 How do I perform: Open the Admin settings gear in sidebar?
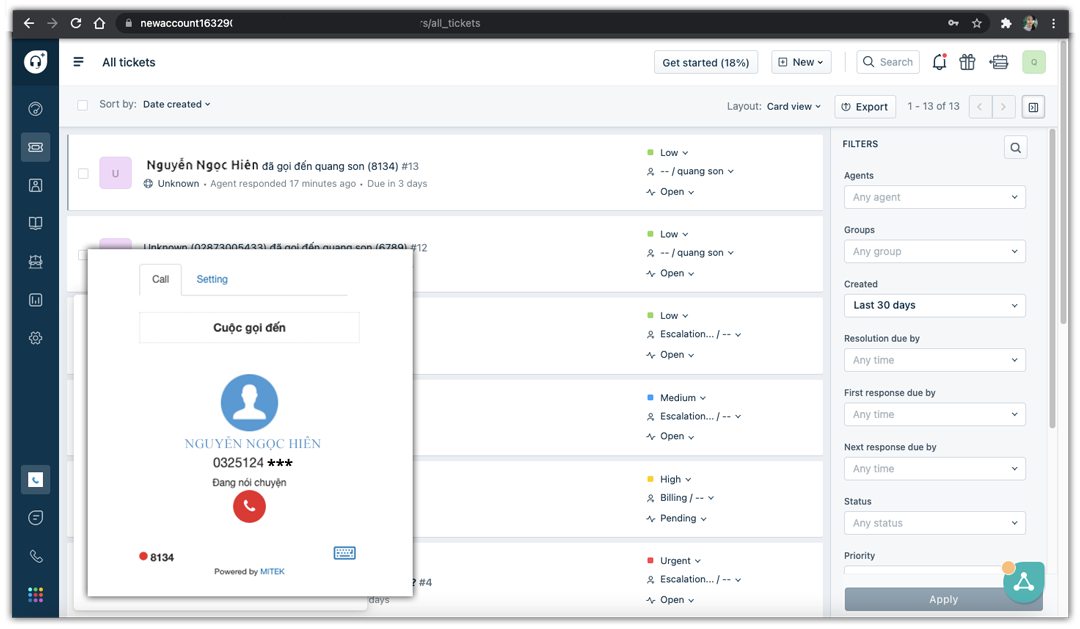click(35, 338)
